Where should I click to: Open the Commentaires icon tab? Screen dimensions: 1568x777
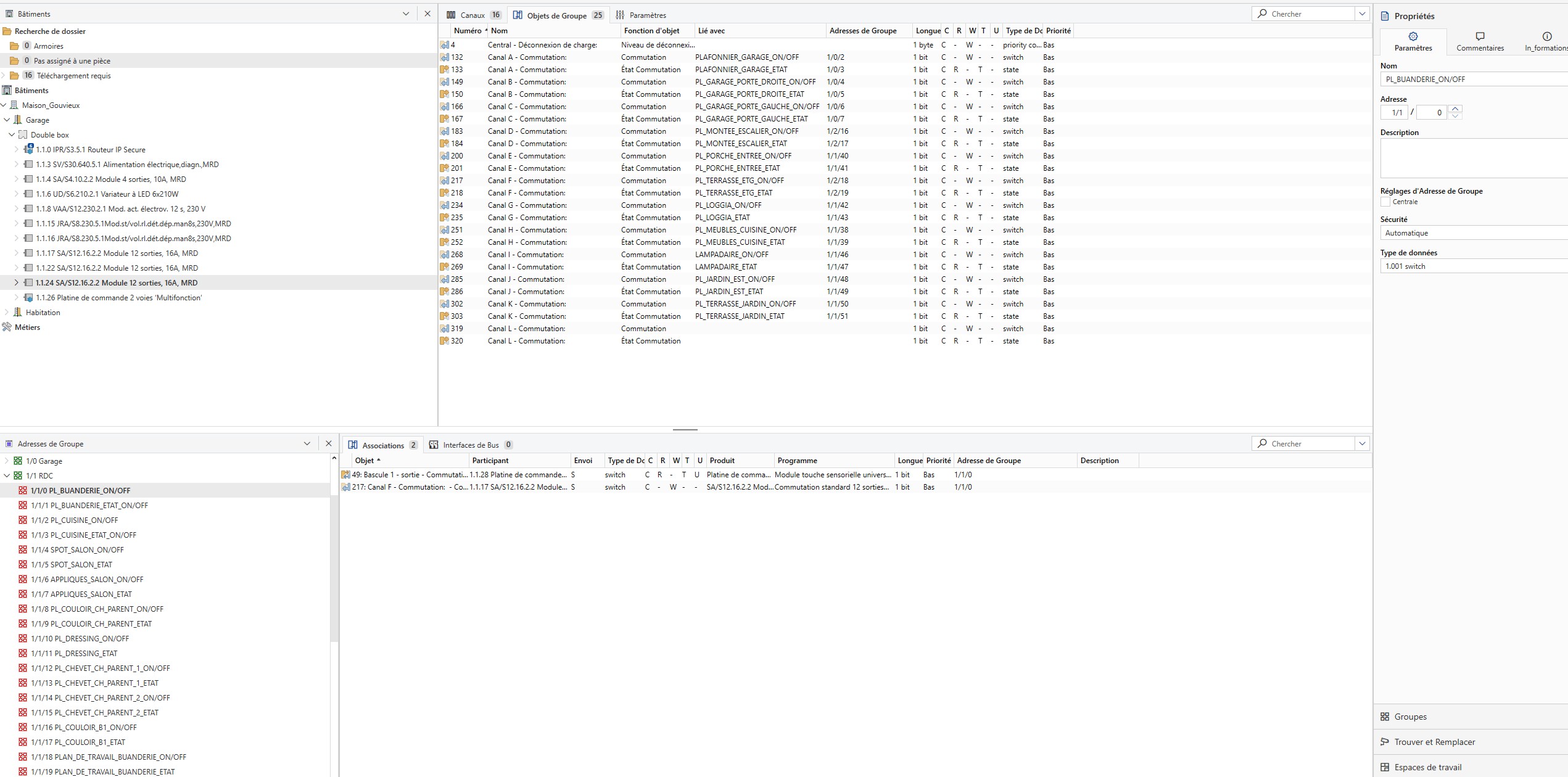[1480, 36]
